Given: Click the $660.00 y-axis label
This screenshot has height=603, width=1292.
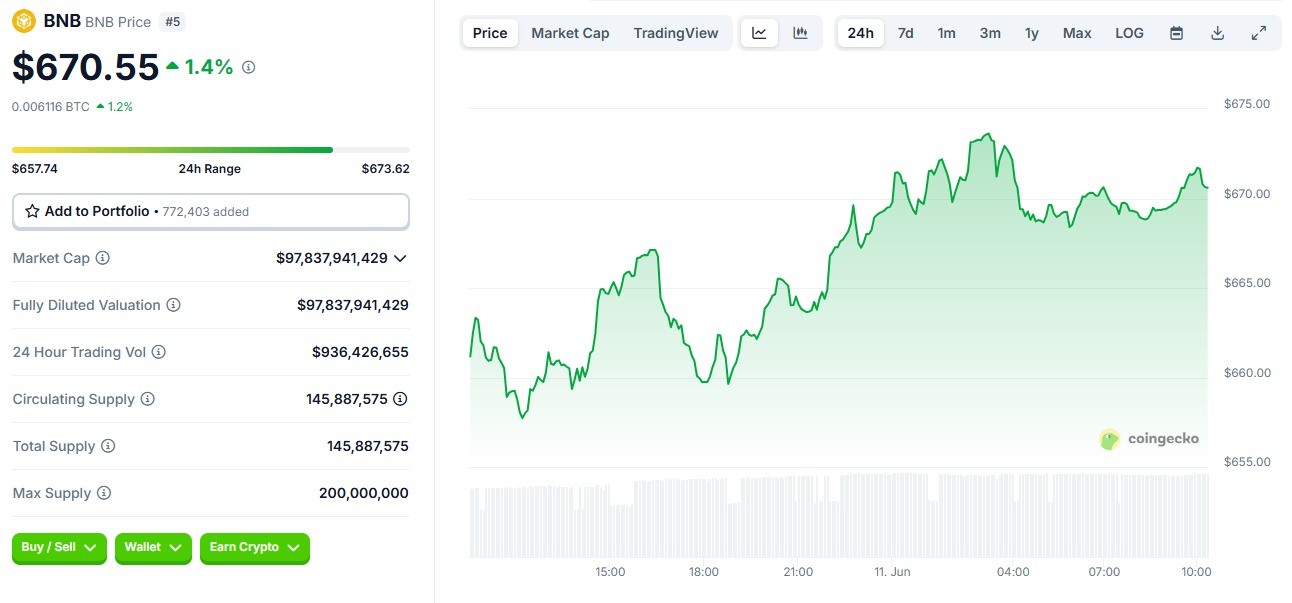Looking at the screenshot, I should [1247, 373].
